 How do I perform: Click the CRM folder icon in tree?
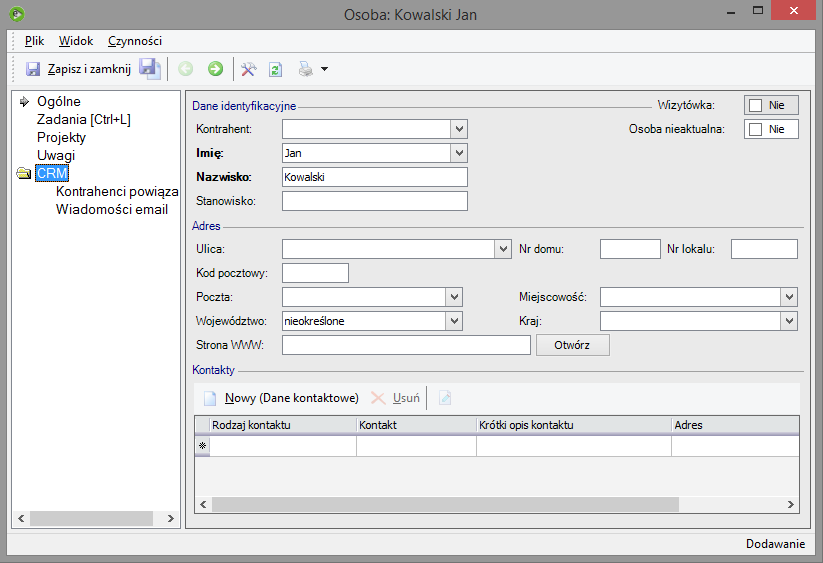click(24, 173)
